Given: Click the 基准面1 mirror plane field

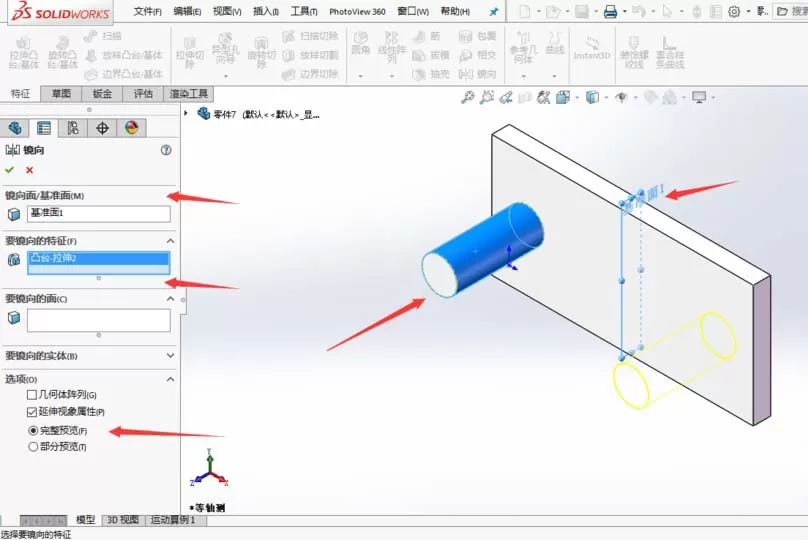Looking at the screenshot, I should point(98,213).
